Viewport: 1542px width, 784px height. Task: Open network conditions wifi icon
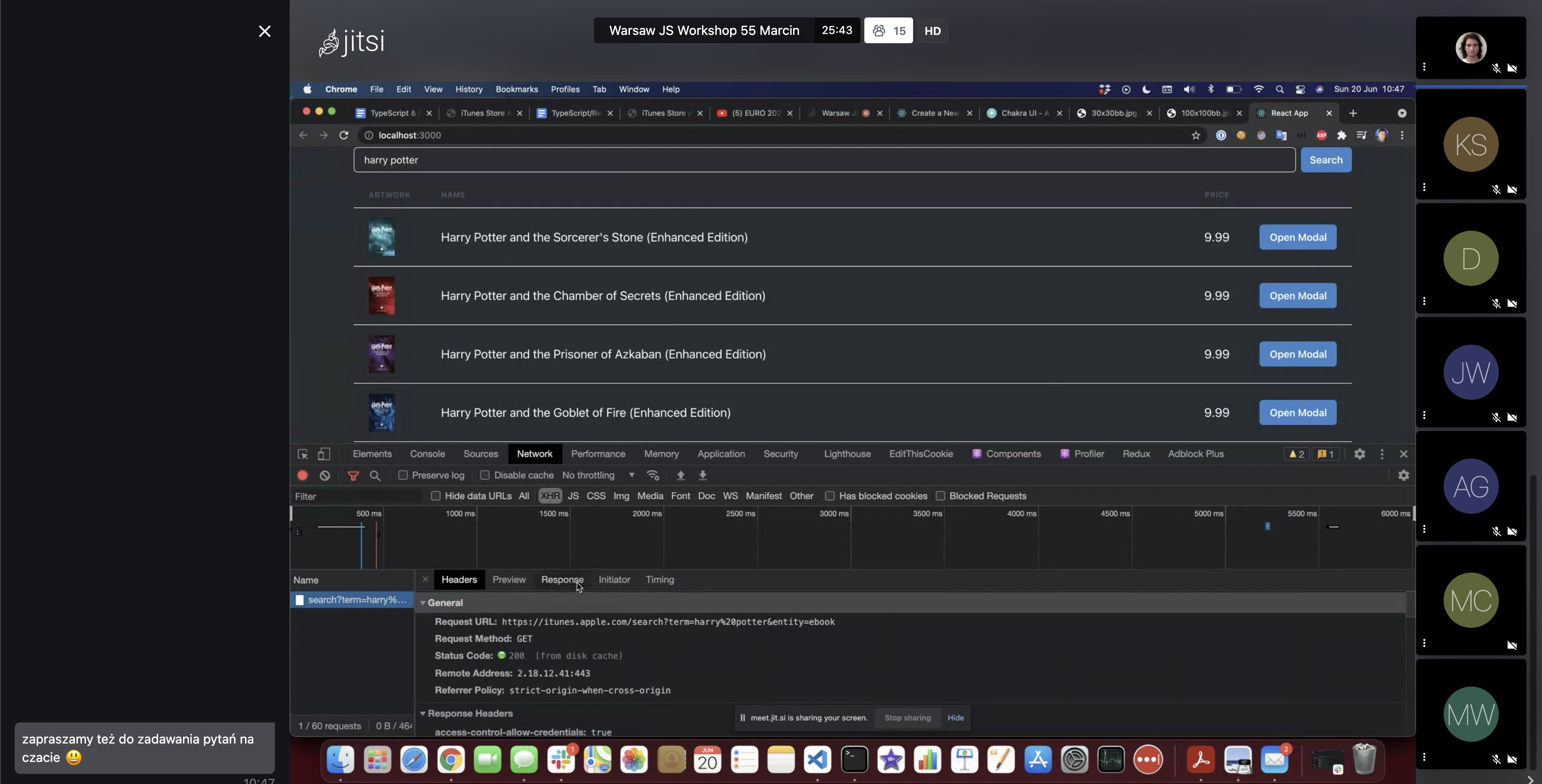(x=653, y=475)
